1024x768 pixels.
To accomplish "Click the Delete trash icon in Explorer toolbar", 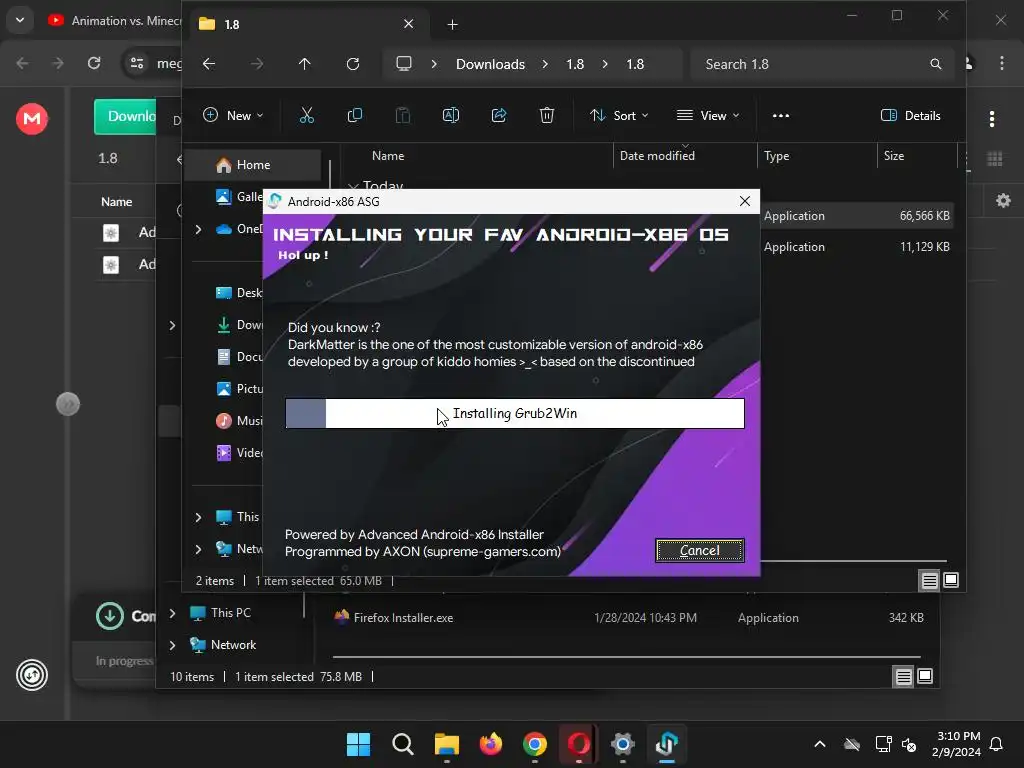I will [x=547, y=116].
